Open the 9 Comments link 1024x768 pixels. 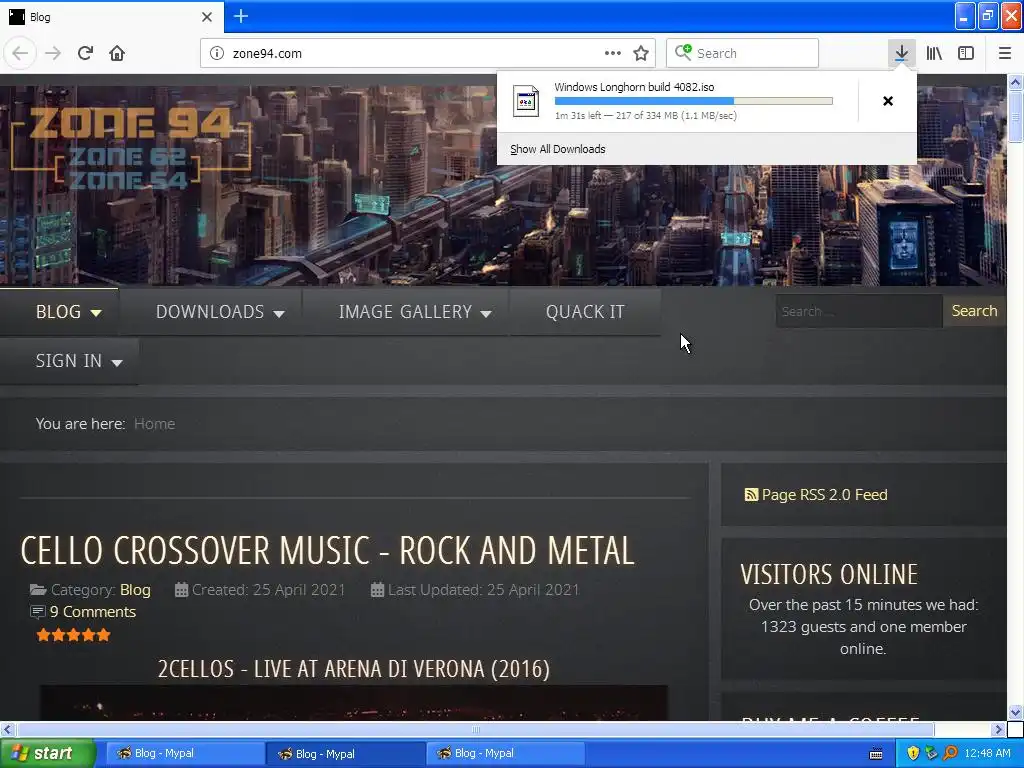[93, 612]
